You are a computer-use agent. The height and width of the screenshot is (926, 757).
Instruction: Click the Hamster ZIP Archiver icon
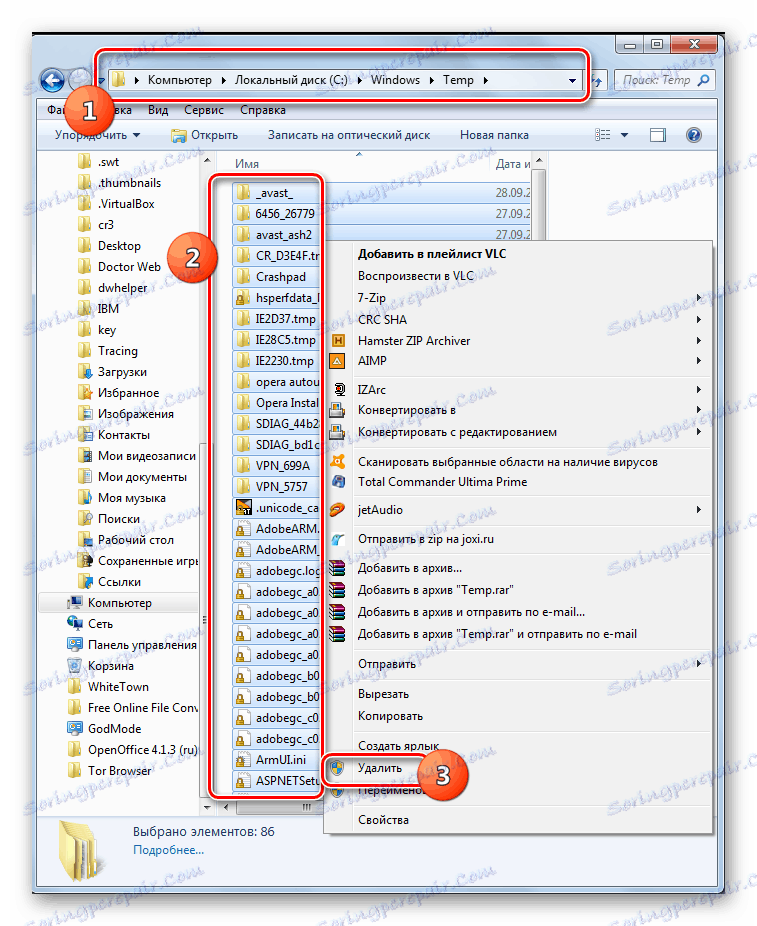[337, 341]
